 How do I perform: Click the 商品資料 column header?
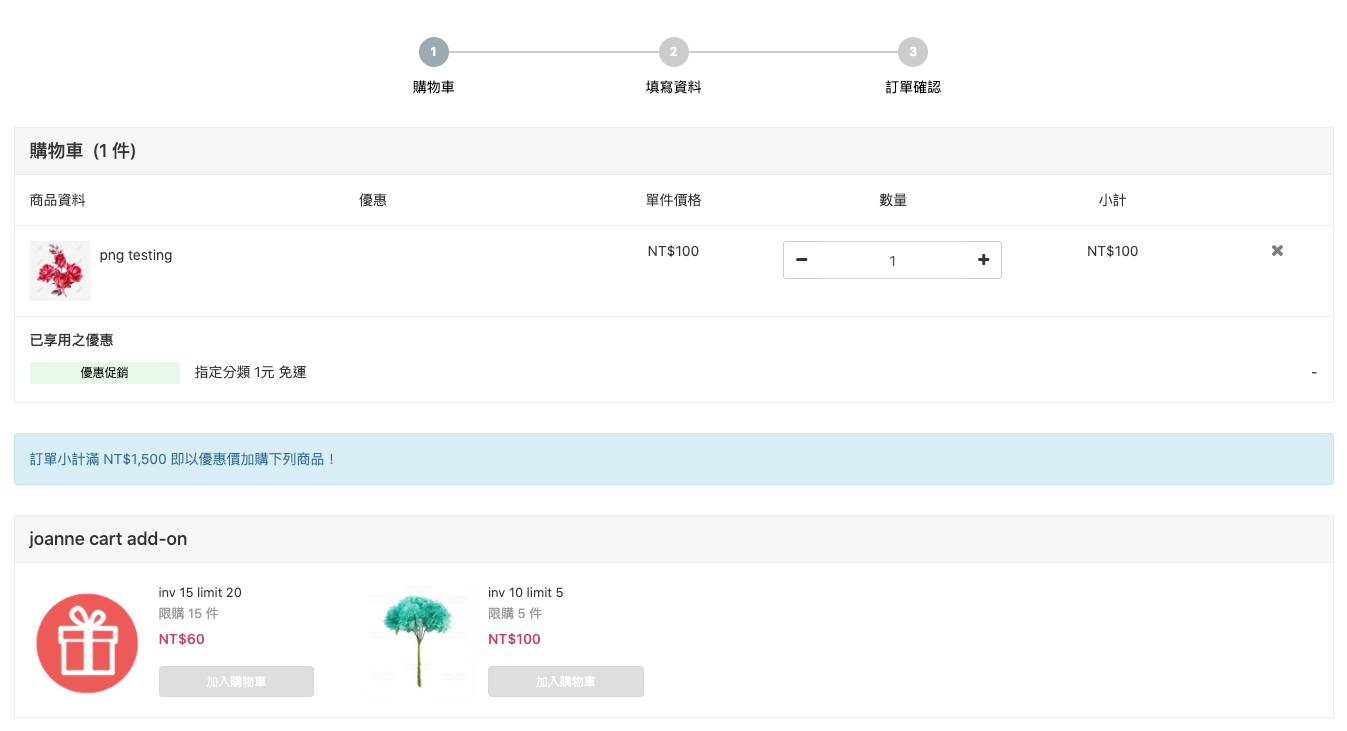click(58, 200)
